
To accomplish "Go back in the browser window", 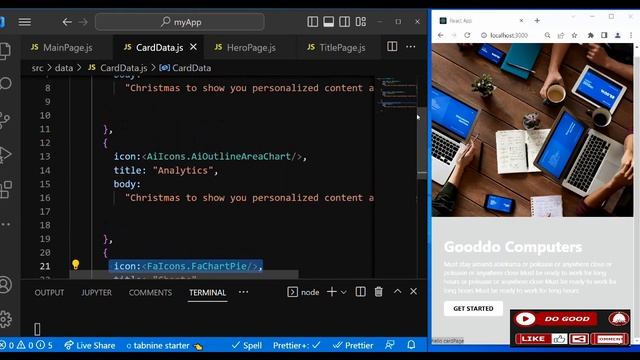I will [441, 35].
